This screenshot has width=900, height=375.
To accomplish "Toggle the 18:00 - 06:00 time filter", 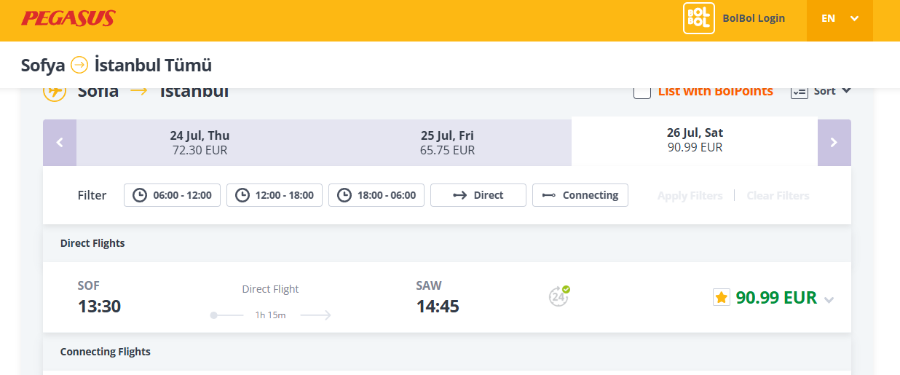I will pyautogui.click(x=377, y=195).
